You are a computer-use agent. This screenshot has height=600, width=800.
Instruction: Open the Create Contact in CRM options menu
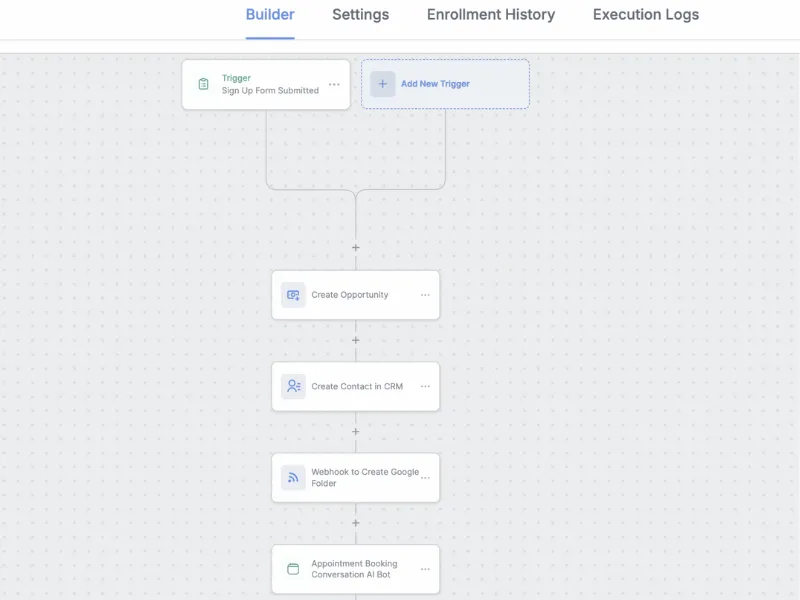425,386
